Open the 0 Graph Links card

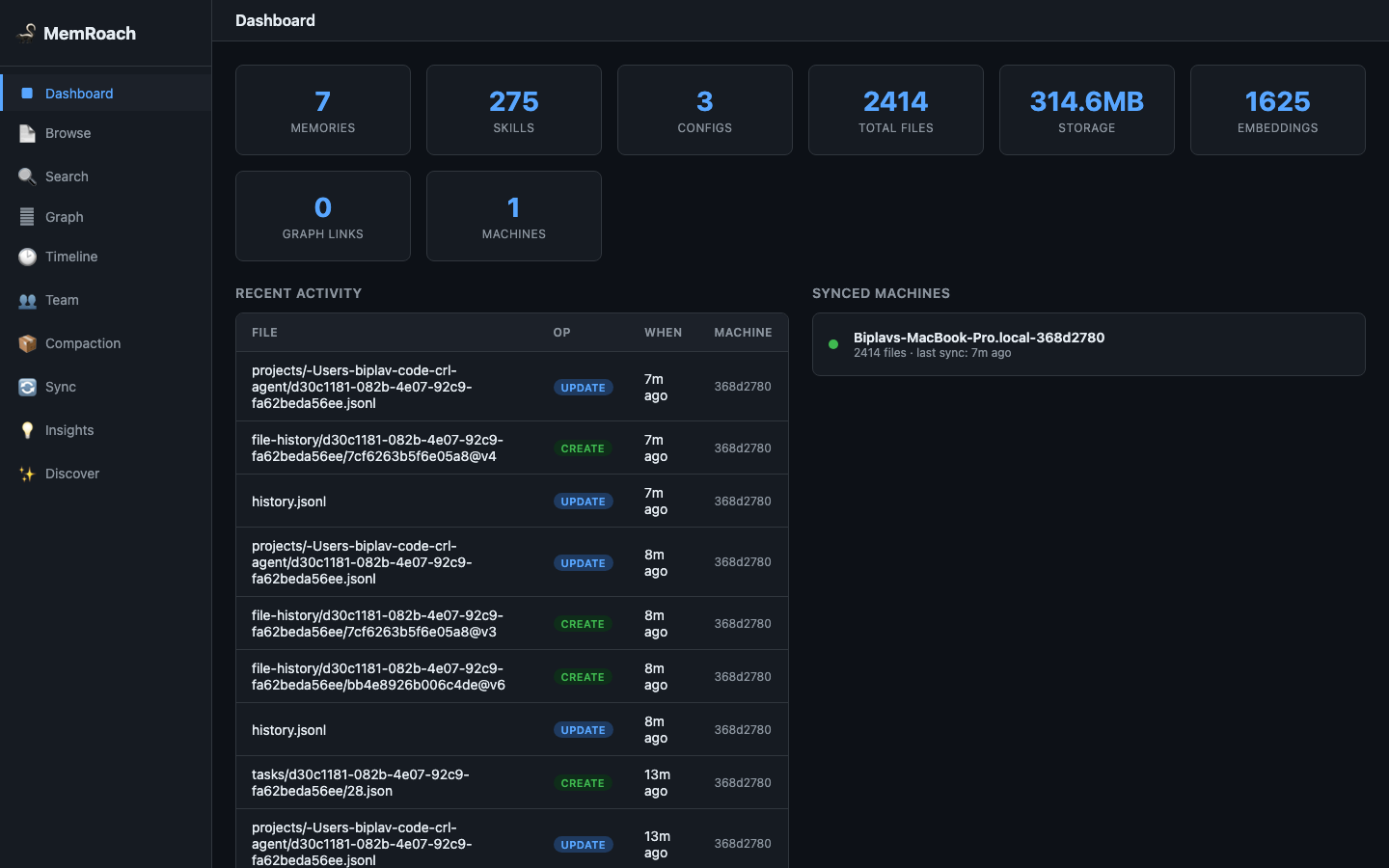pos(323,216)
